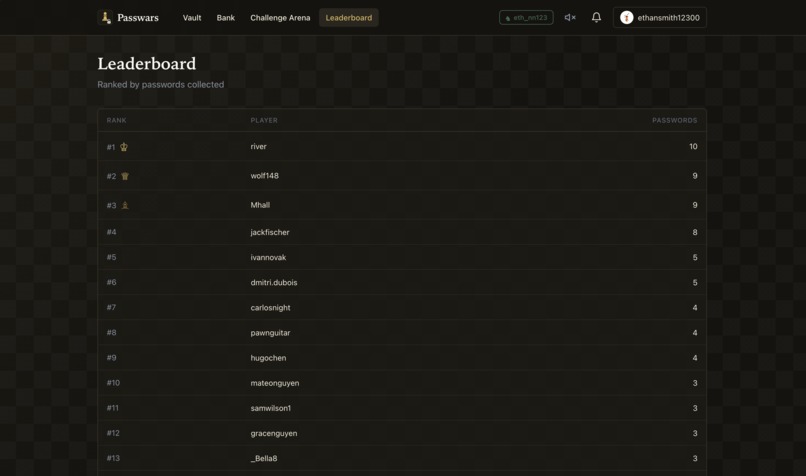
Task: Click ivannovak's password count of 5
Action: (695, 258)
